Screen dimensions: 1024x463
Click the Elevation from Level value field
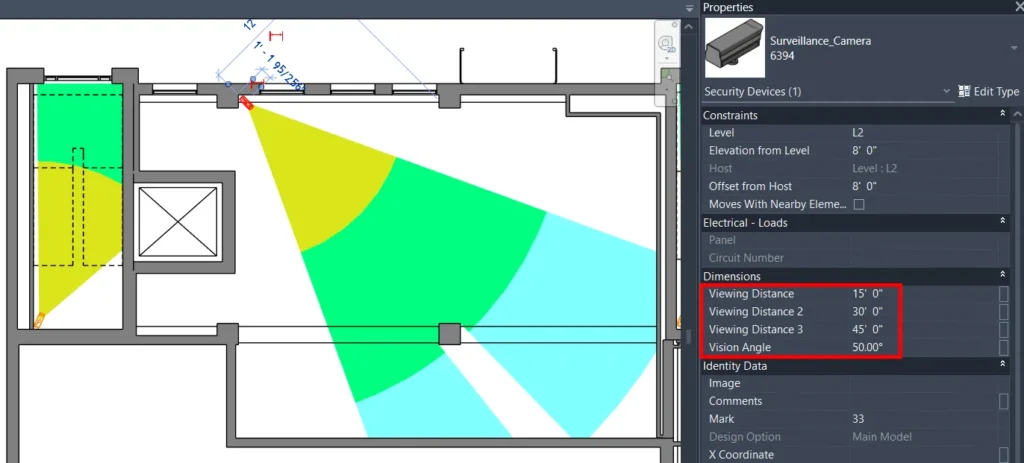(920, 151)
